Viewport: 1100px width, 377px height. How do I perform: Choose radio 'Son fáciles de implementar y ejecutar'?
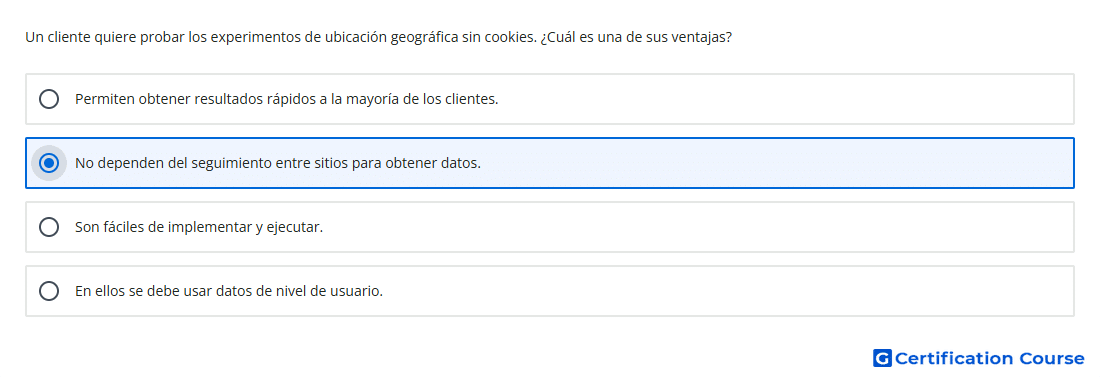coord(49,227)
